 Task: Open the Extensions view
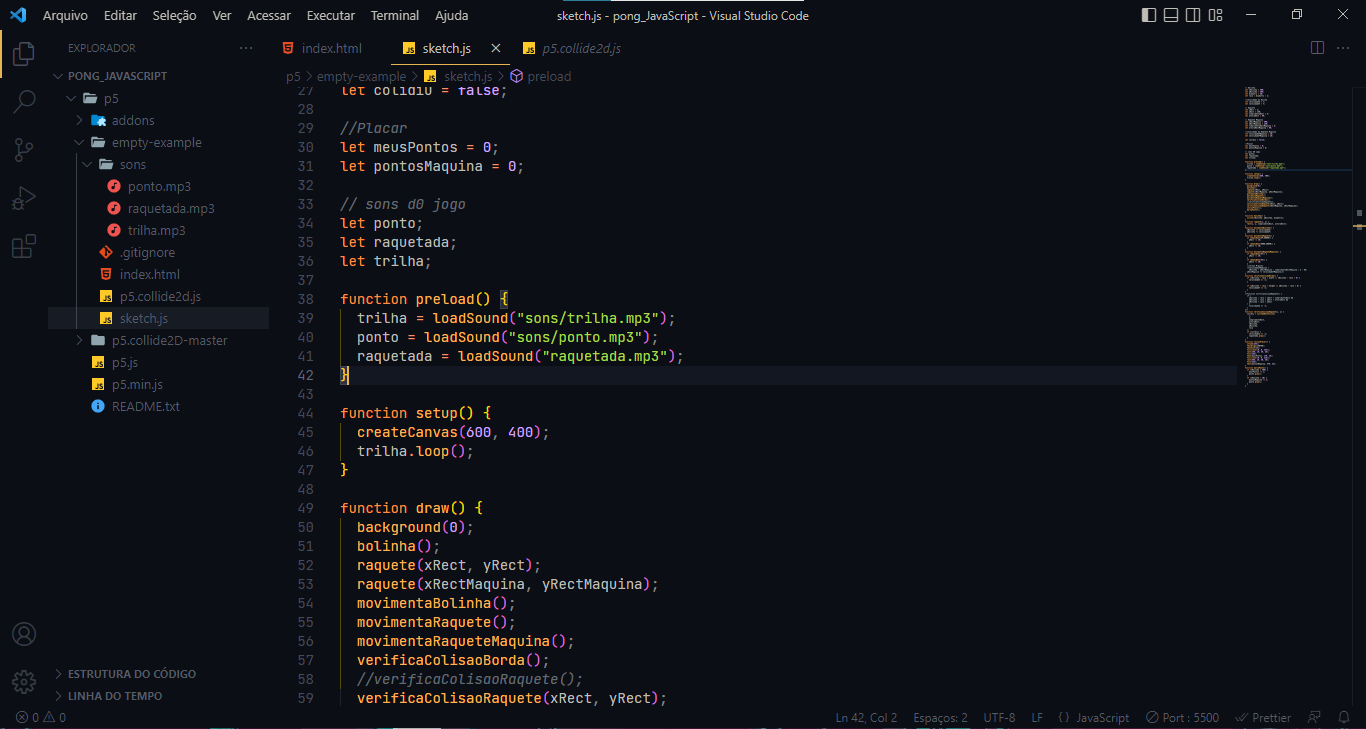coord(24,246)
